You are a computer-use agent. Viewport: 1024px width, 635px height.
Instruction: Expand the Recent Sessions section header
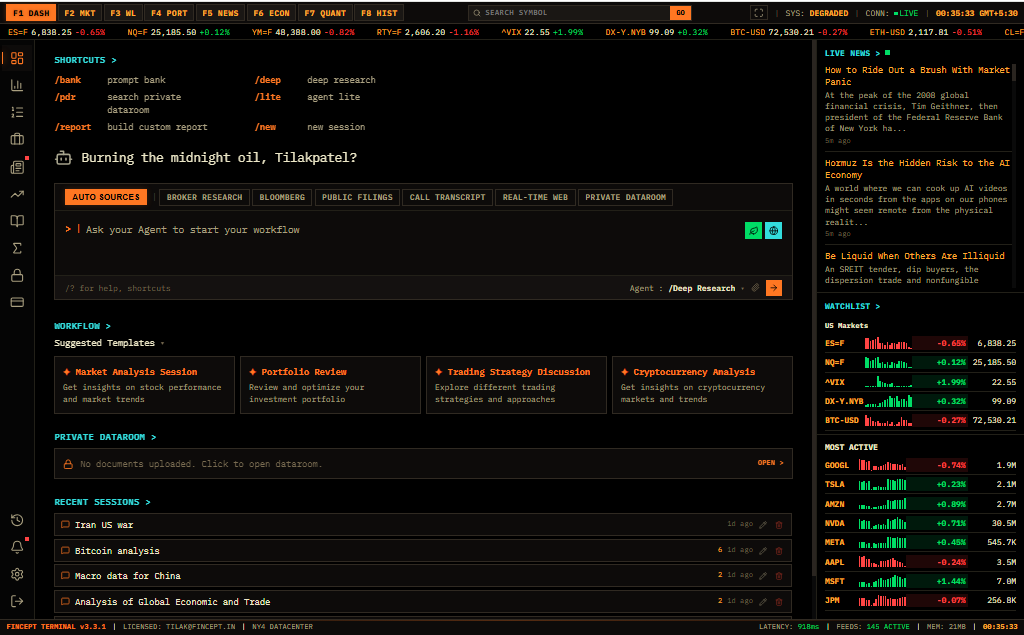(x=103, y=502)
